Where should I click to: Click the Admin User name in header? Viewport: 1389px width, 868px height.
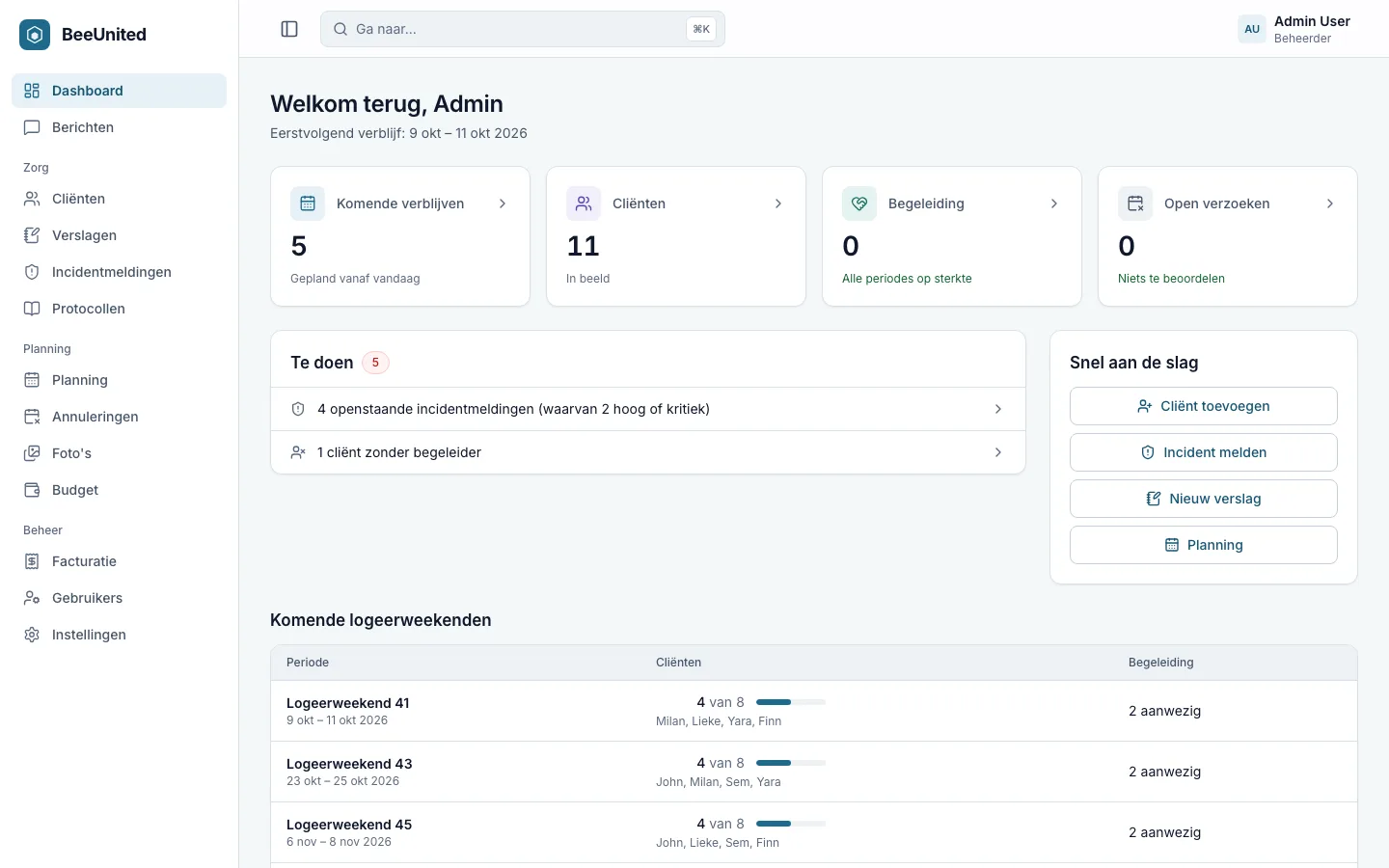click(1312, 21)
